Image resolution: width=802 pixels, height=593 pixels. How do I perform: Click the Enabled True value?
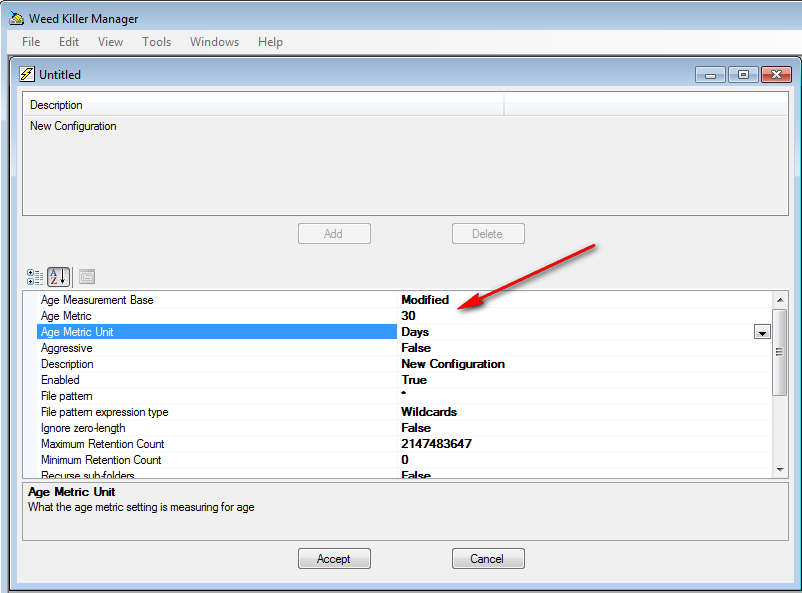click(584, 380)
